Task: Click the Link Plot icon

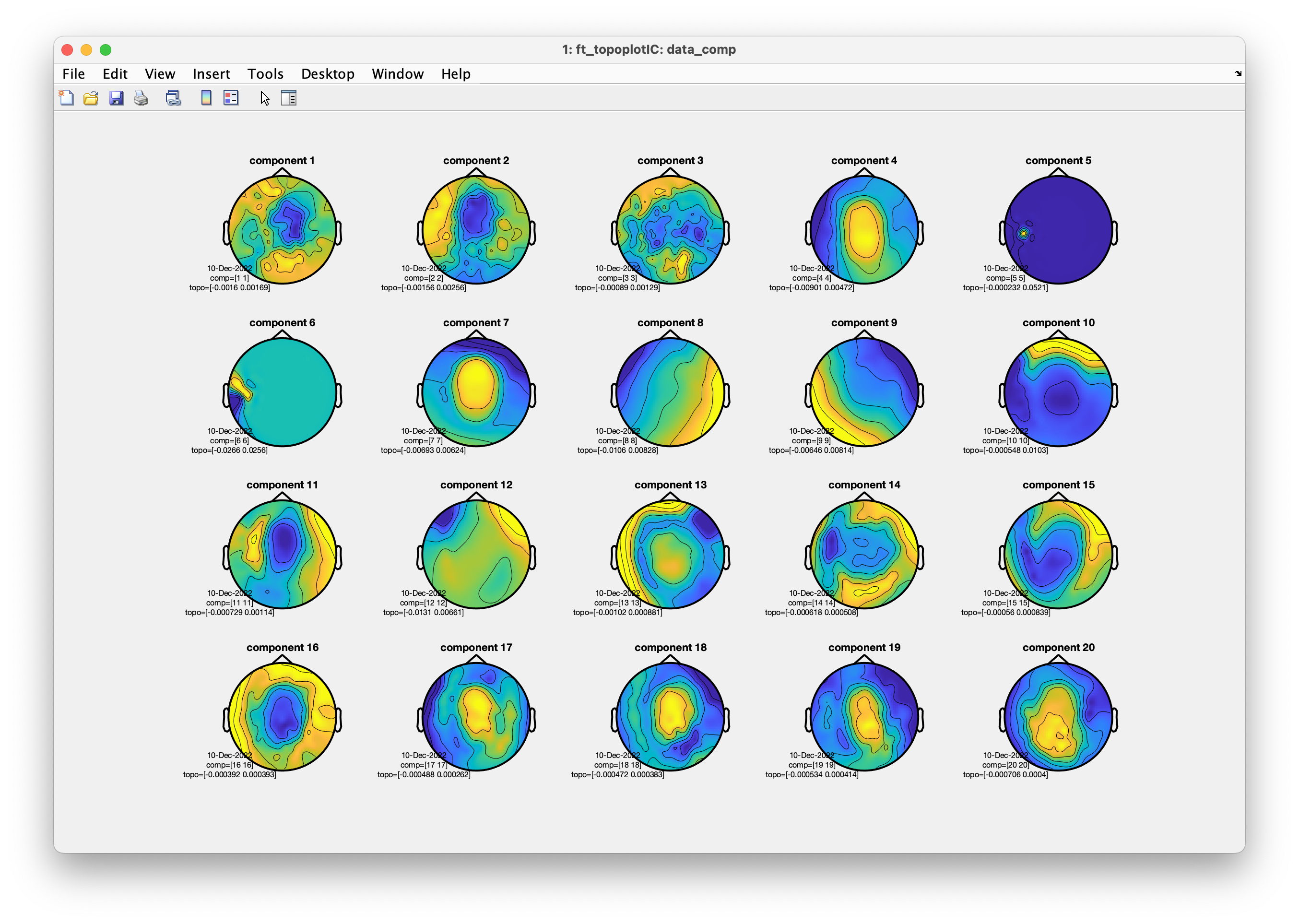Action: pos(173,98)
